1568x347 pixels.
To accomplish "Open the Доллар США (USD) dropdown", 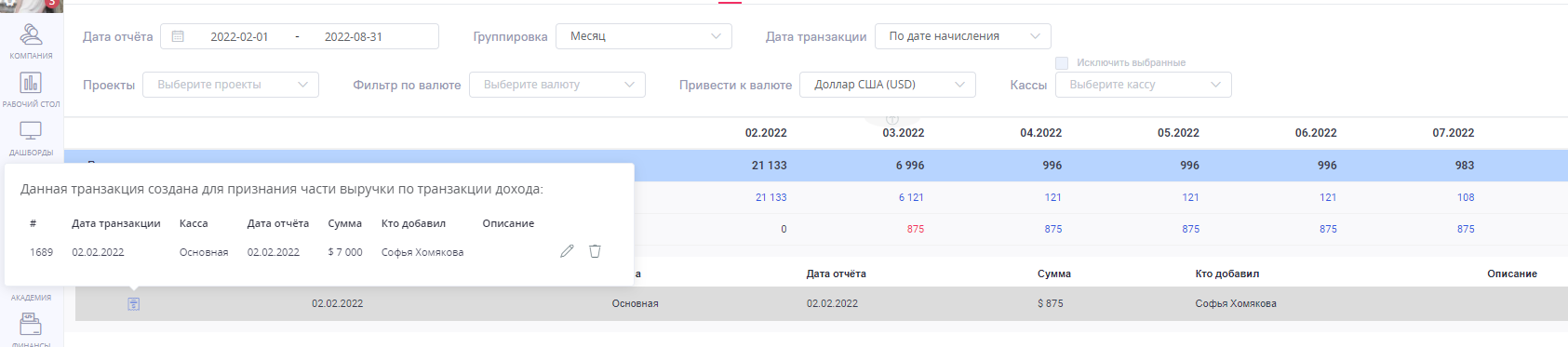I will pyautogui.click(x=888, y=85).
